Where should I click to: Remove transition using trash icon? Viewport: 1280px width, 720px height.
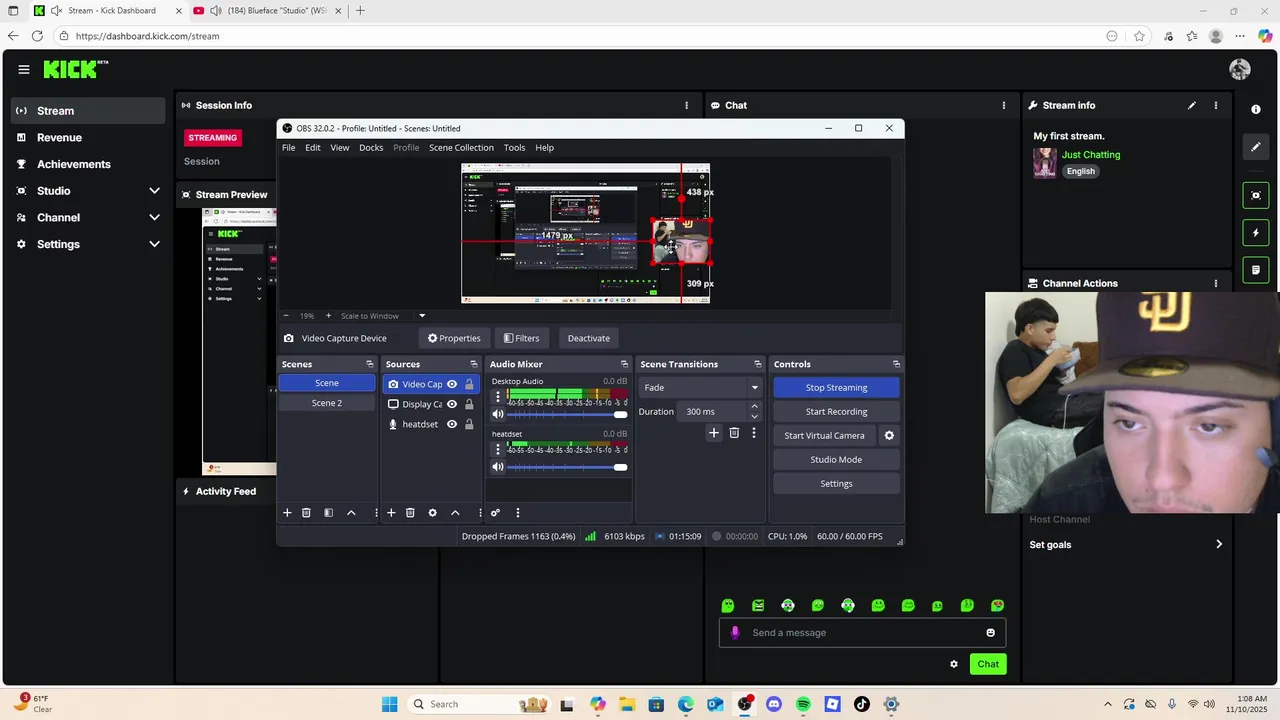pos(734,433)
